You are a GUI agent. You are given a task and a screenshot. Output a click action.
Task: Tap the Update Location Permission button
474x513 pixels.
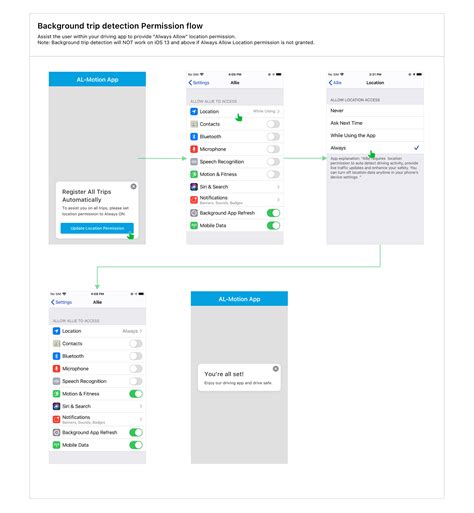tap(97, 228)
